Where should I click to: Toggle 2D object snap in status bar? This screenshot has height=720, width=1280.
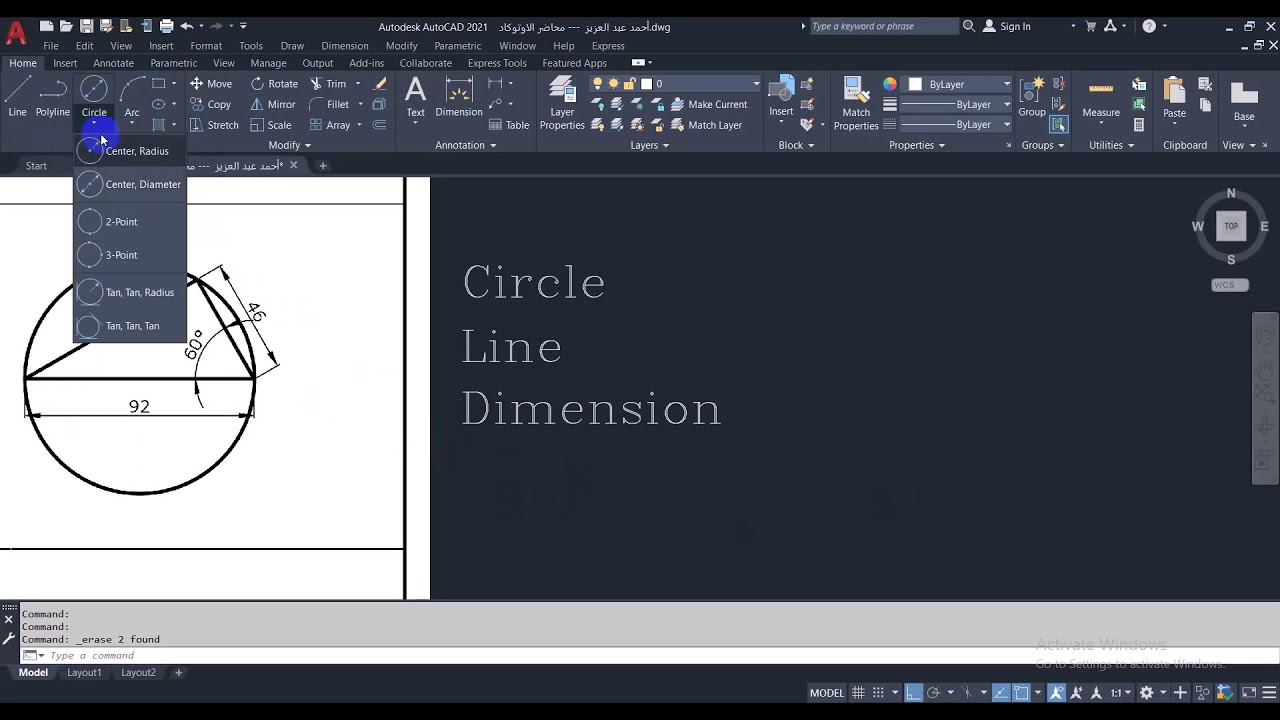(1021, 693)
